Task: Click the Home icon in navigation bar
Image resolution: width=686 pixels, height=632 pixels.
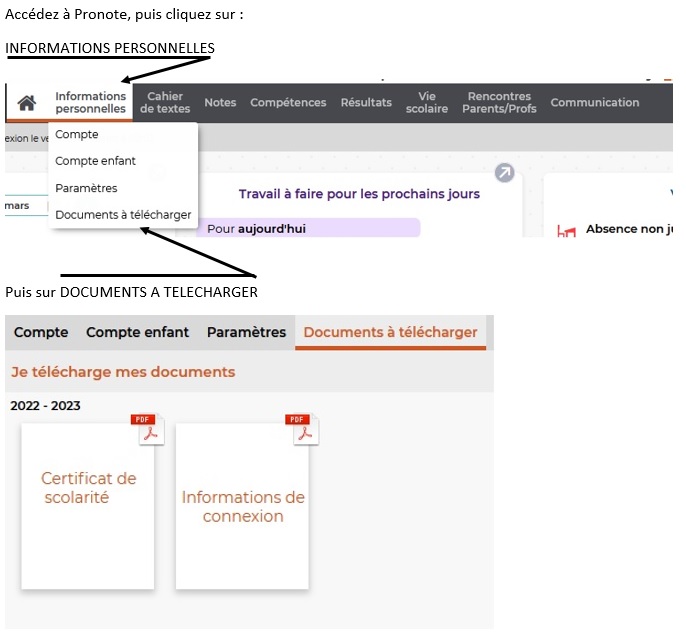Action: [x=27, y=103]
